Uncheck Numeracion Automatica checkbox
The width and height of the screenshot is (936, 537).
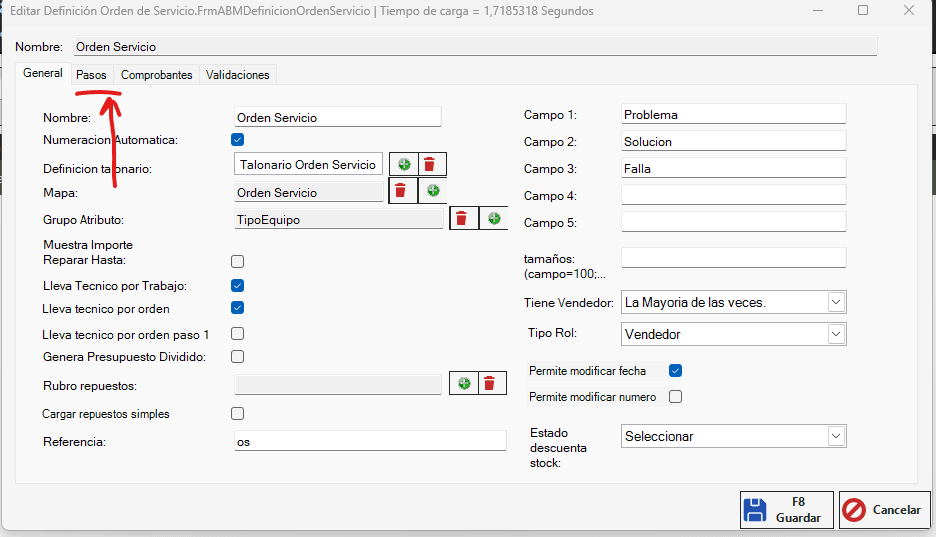tap(238, 140)
